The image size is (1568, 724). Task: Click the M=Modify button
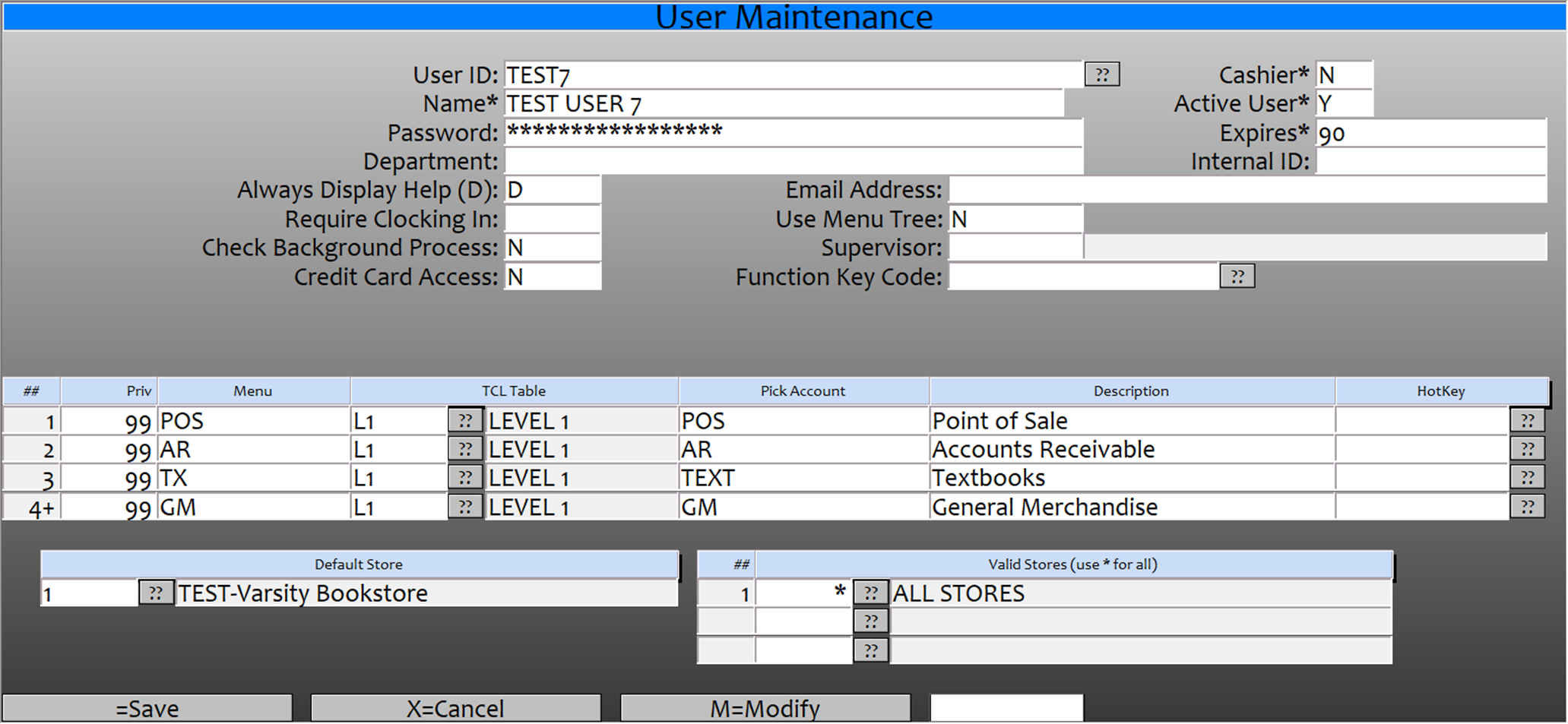pyautogui.click(x=765, y=708)
